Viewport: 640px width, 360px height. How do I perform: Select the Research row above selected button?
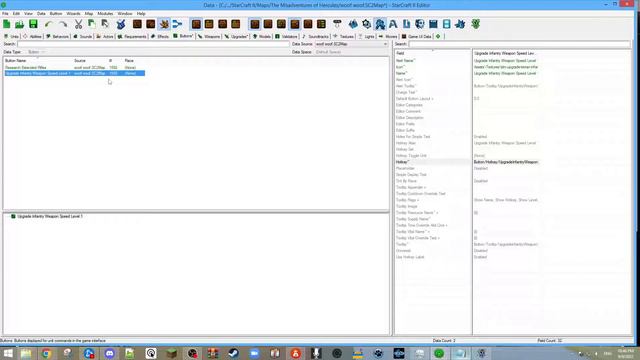74,67
